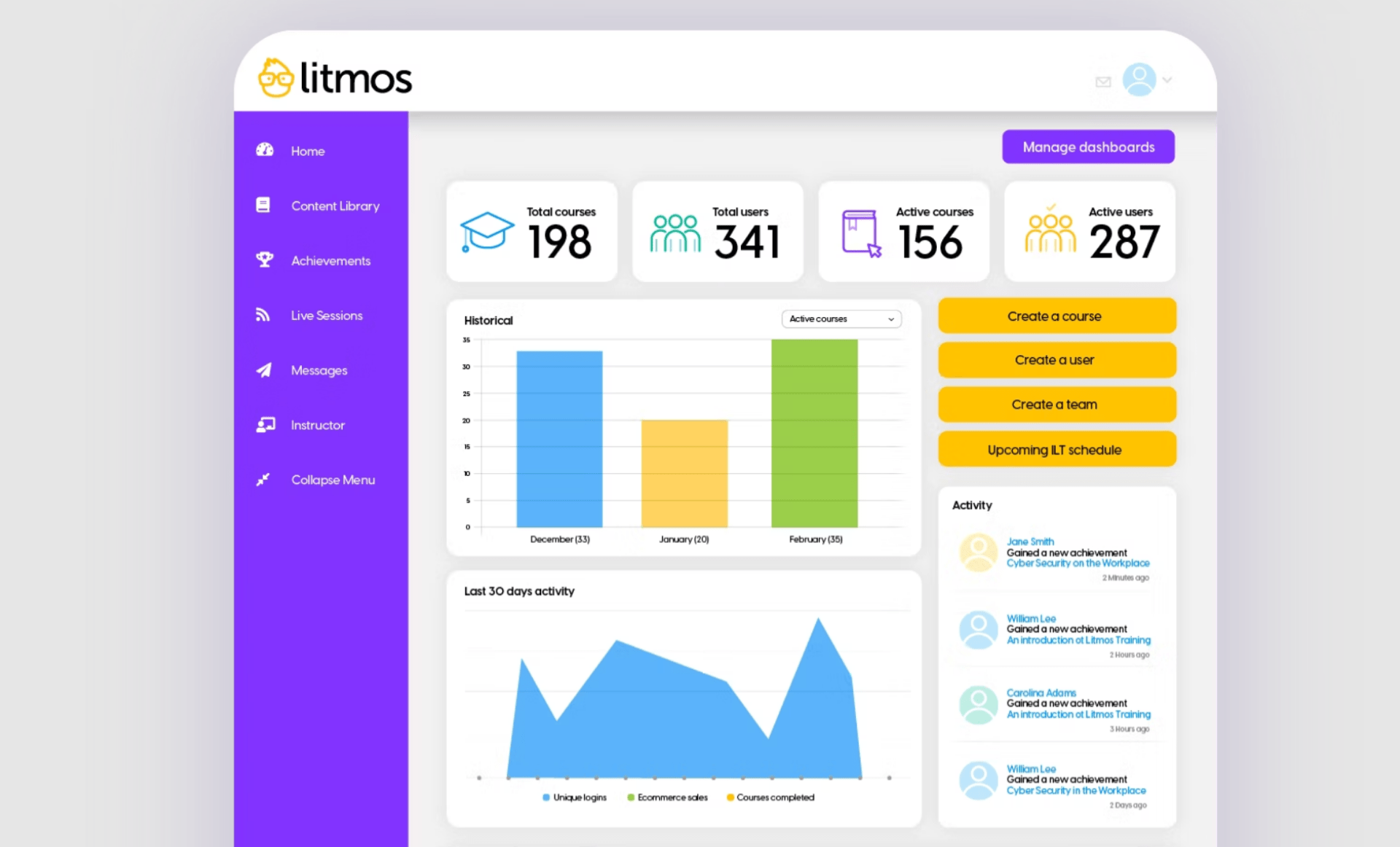Viewport: 1400px width, 847px height.
Task: Click the Collapse Menu arrows icon
Action: (262, 479)
